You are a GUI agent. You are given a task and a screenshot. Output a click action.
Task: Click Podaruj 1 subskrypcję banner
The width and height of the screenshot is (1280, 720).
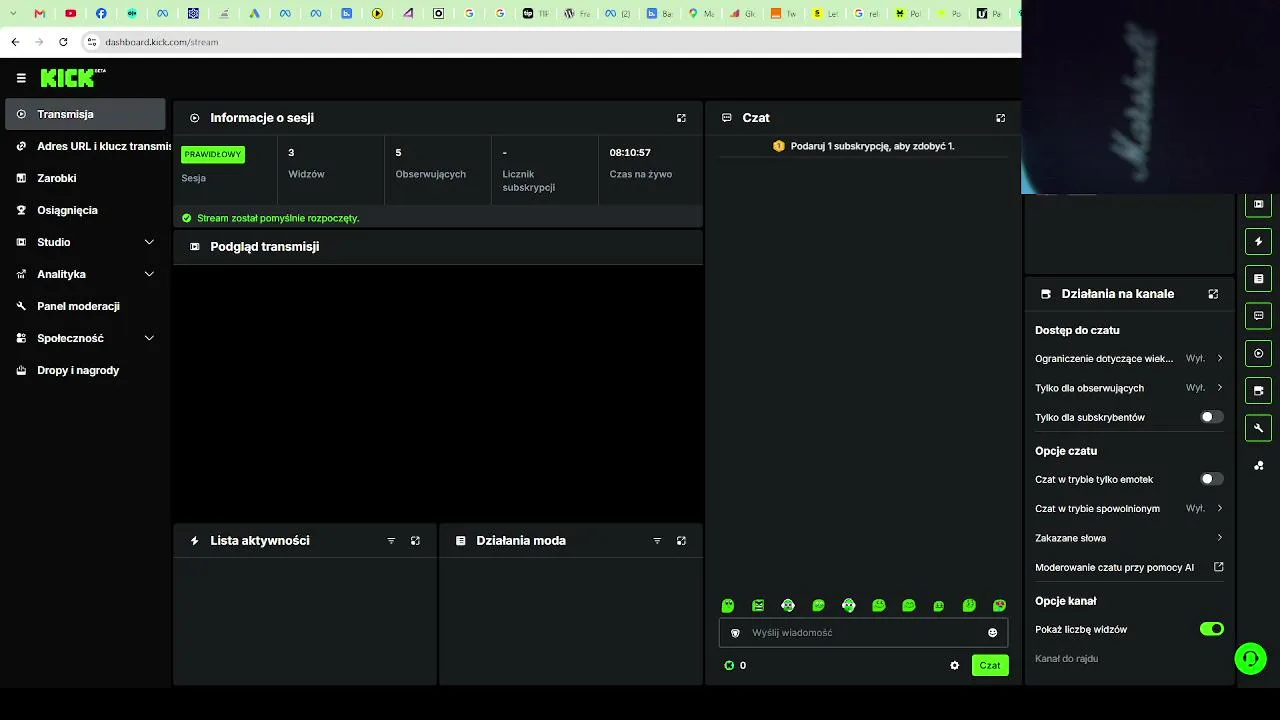pos(863,146)
